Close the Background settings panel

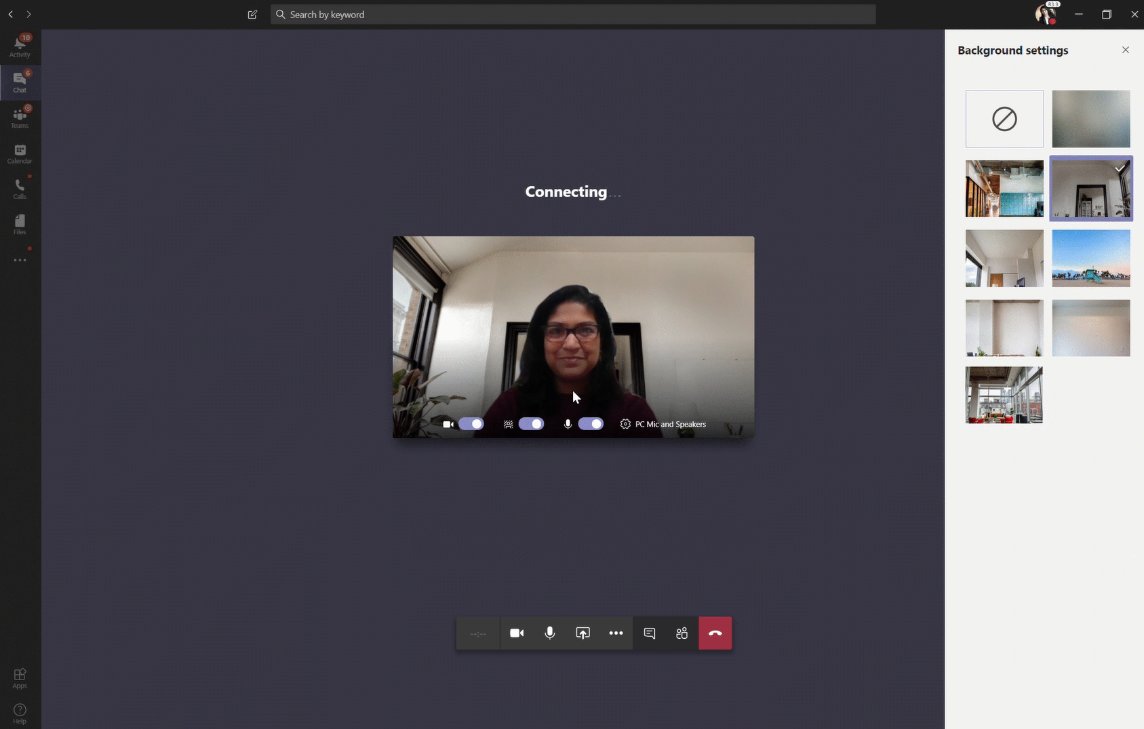tap(1125, 50)
